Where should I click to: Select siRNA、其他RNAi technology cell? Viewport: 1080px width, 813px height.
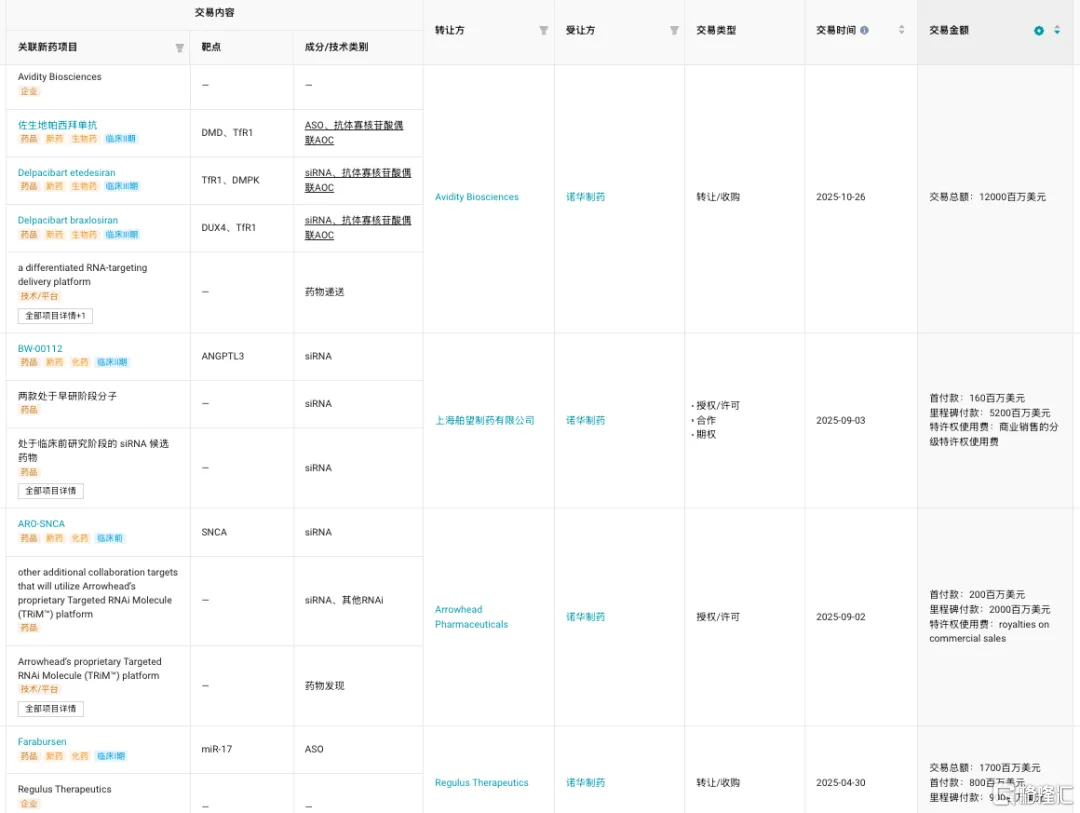(344, 600)
